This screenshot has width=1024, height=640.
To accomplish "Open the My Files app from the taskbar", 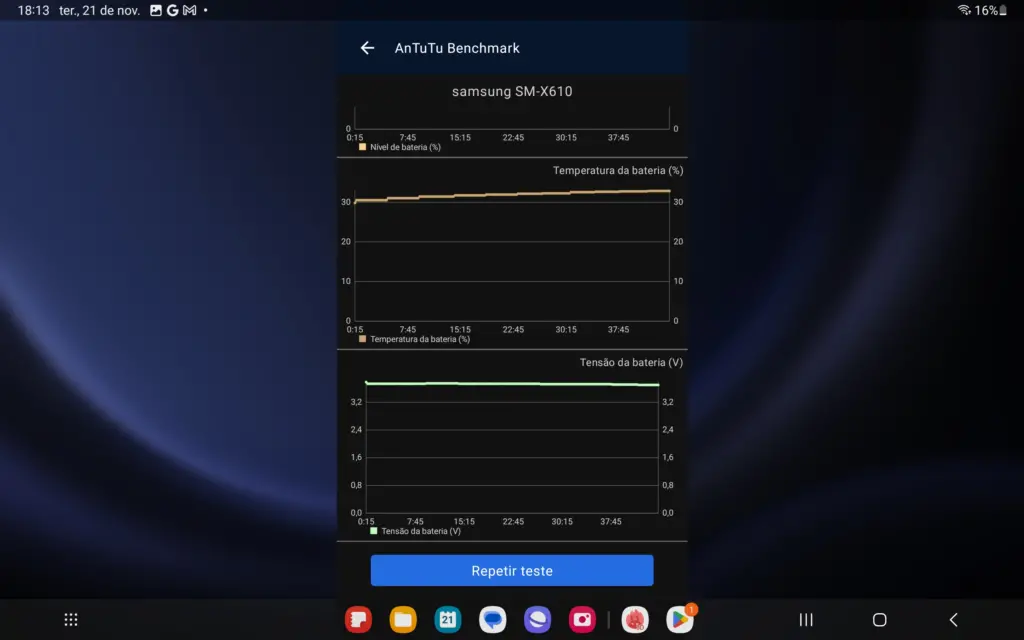I will pyautogui.click(x=402, y=619).
